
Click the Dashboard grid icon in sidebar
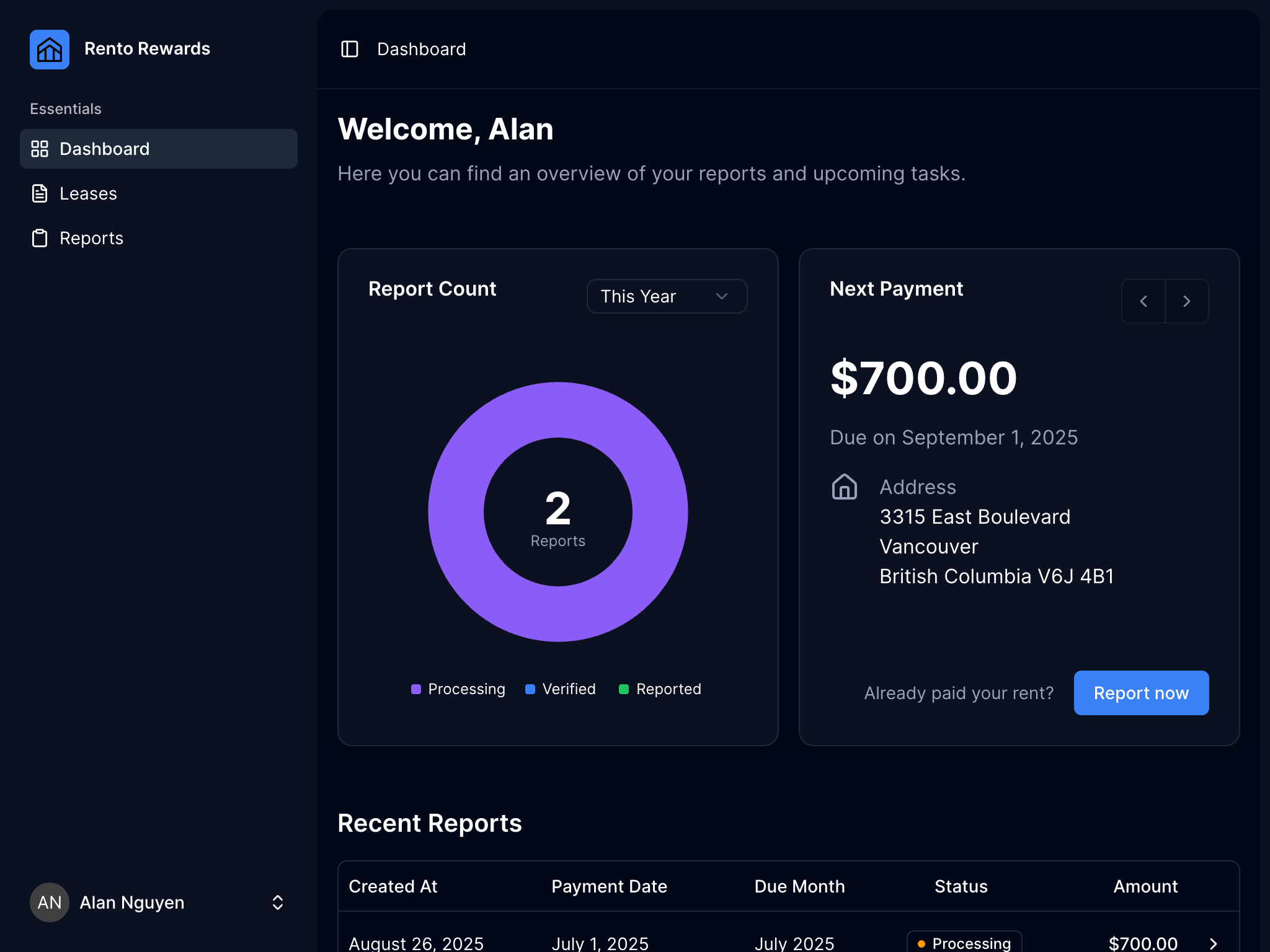(x=40, y=149)
